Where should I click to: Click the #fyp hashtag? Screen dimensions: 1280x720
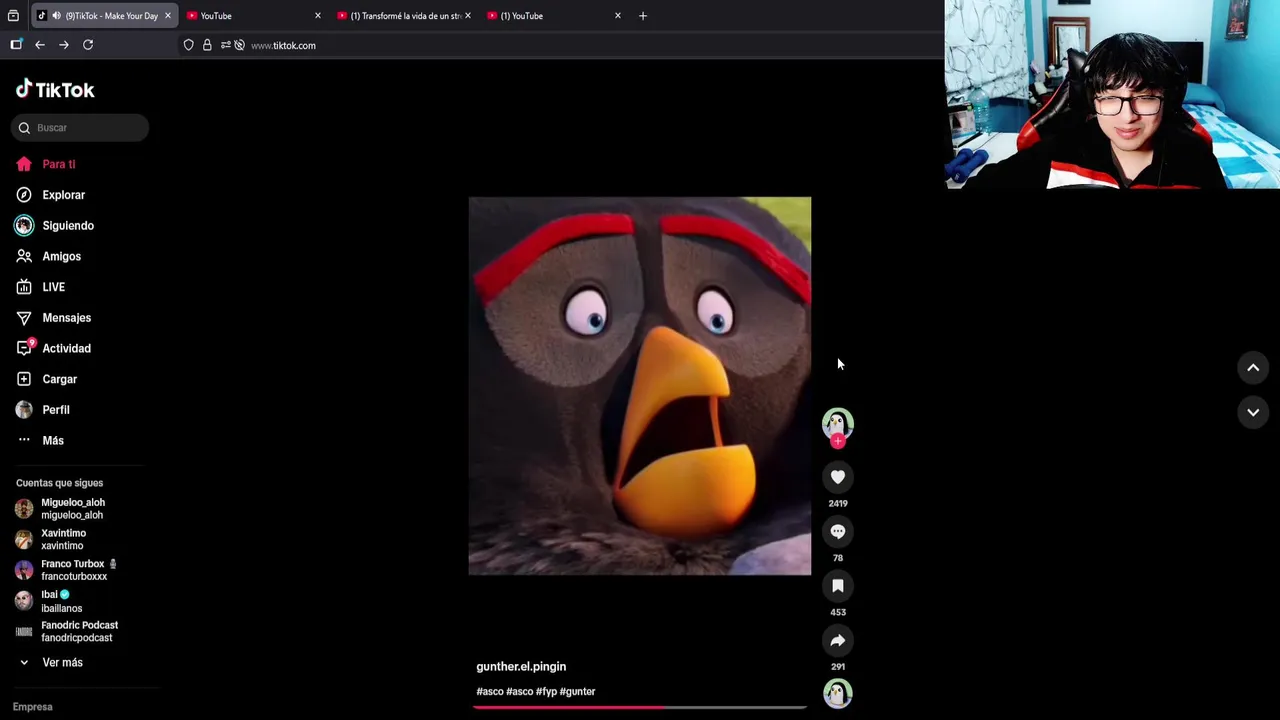click(546, 692)
